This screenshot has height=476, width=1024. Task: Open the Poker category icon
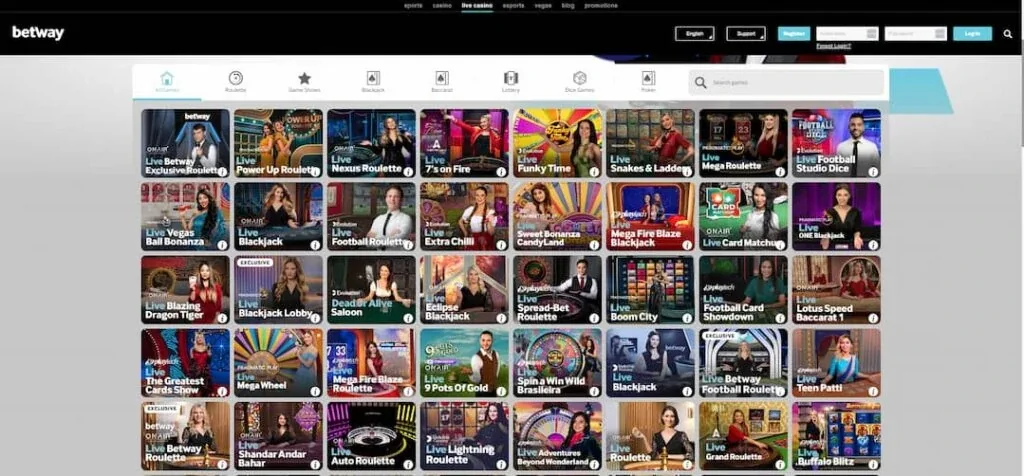(648, 79)
